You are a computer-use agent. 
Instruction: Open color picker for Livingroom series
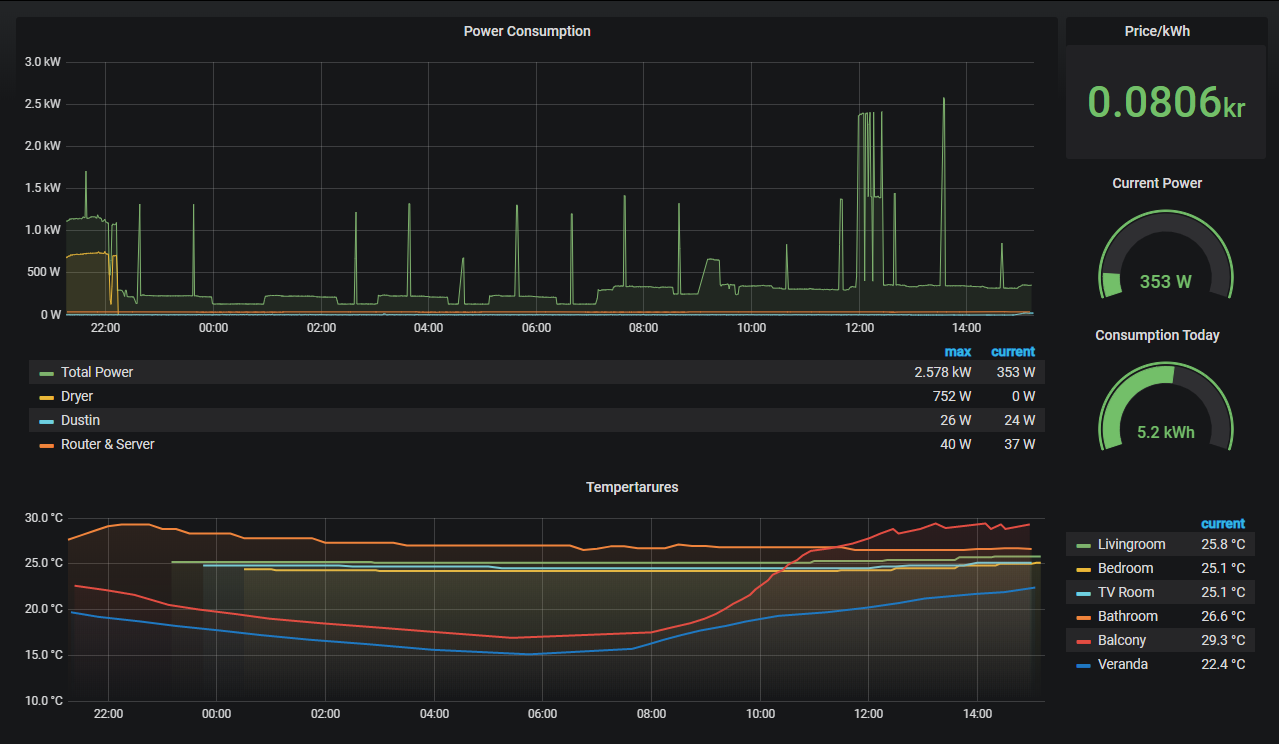pos(1082,545)
